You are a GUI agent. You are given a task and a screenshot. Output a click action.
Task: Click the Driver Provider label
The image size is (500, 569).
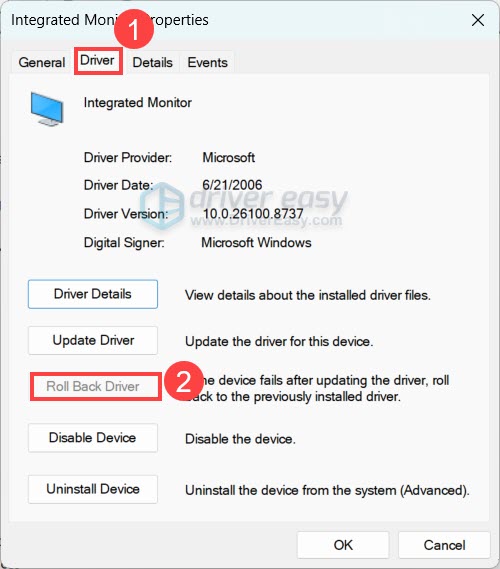[128, 157]
